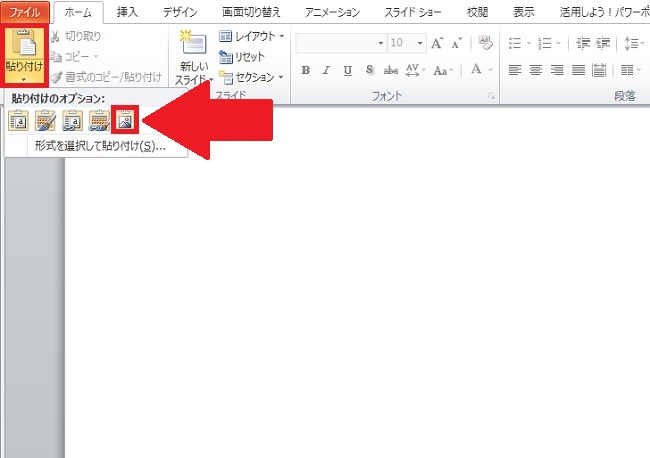
Task: Open the セクション dropdown
Action: (251, 77)
